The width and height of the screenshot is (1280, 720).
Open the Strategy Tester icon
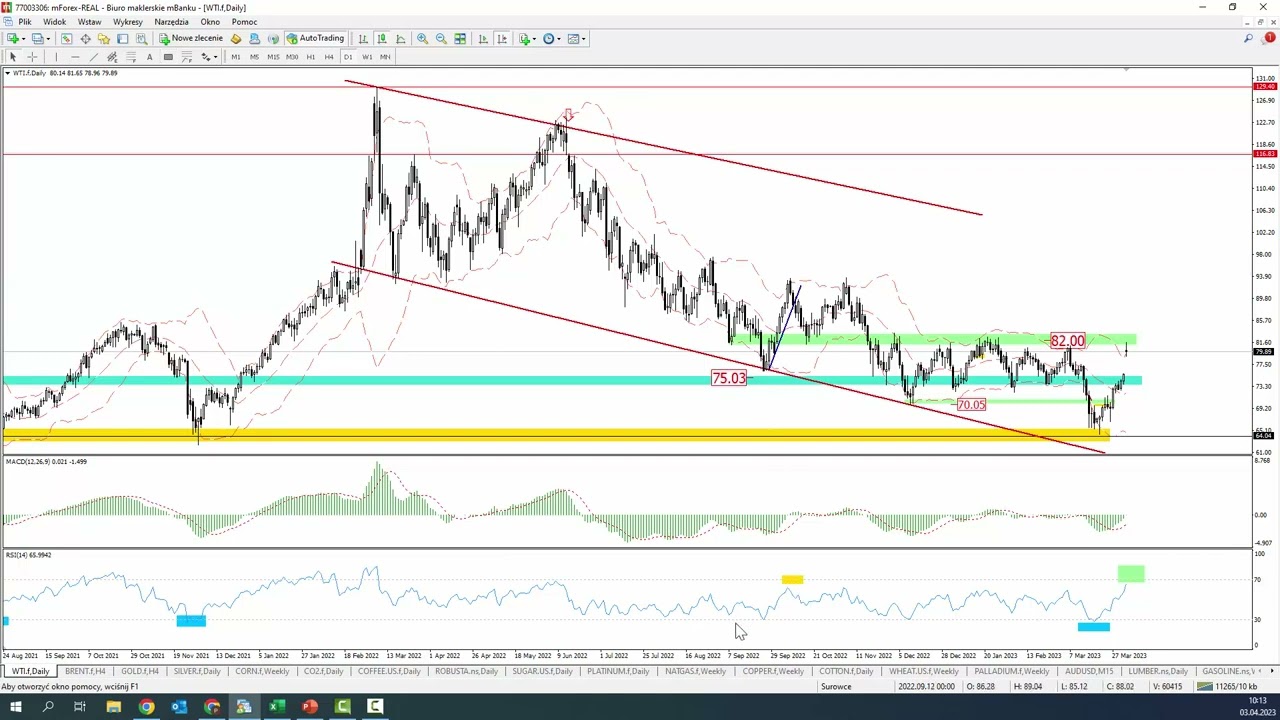[x=141, y=38]
